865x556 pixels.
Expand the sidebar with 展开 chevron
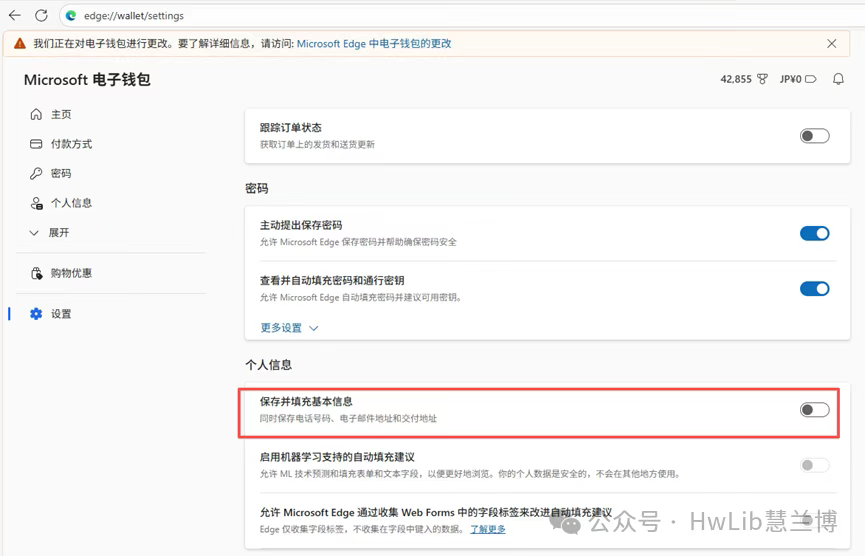pyautogui.click(x=34, y=233)
